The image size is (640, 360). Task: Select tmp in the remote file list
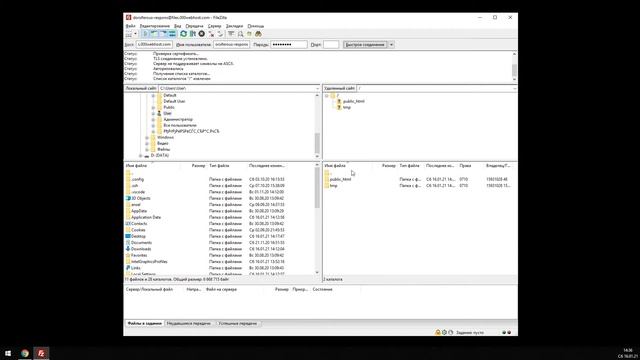[x=420, y=186]
